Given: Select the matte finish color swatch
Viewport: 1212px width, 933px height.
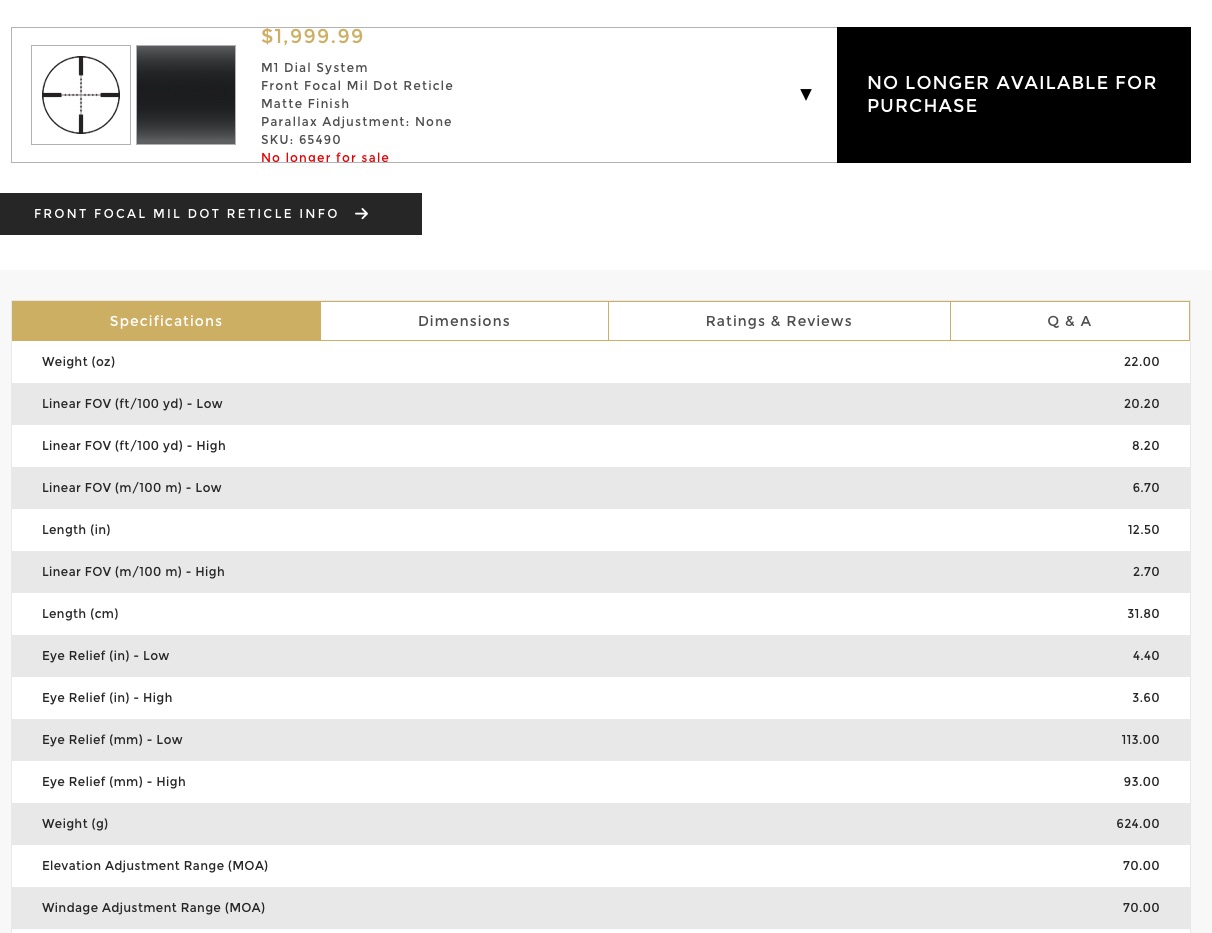Looking at the screenshot, I should 186,95.
